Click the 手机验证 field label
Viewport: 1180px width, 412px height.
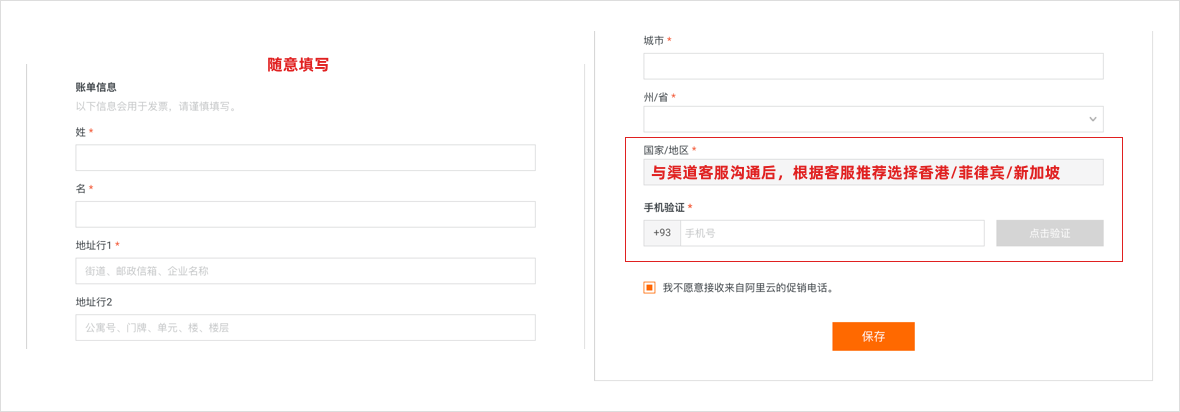pyautogui.click(x=664, y=207)
